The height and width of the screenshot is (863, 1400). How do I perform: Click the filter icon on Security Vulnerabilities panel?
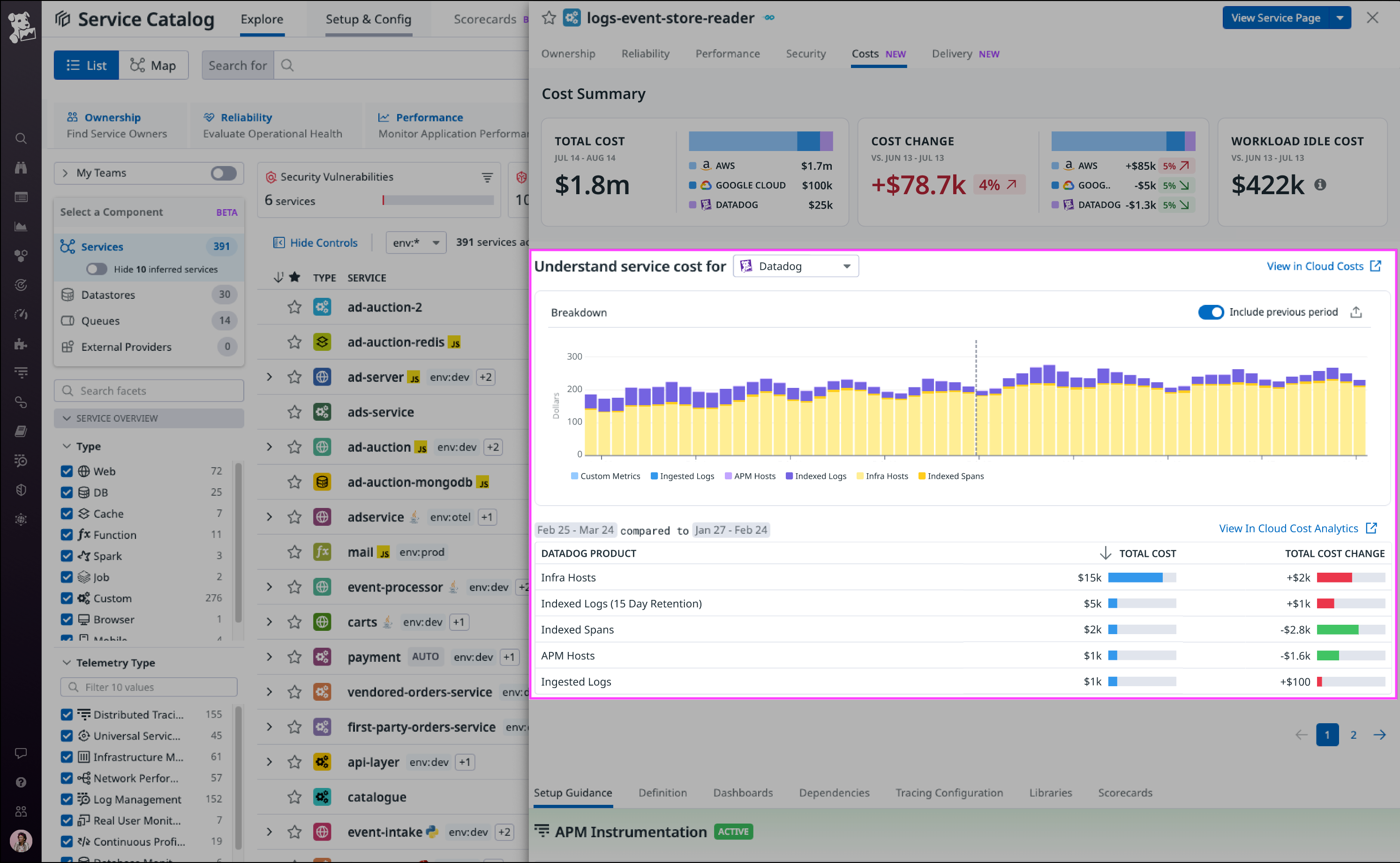pyautogui.click(x=487, y=177)
